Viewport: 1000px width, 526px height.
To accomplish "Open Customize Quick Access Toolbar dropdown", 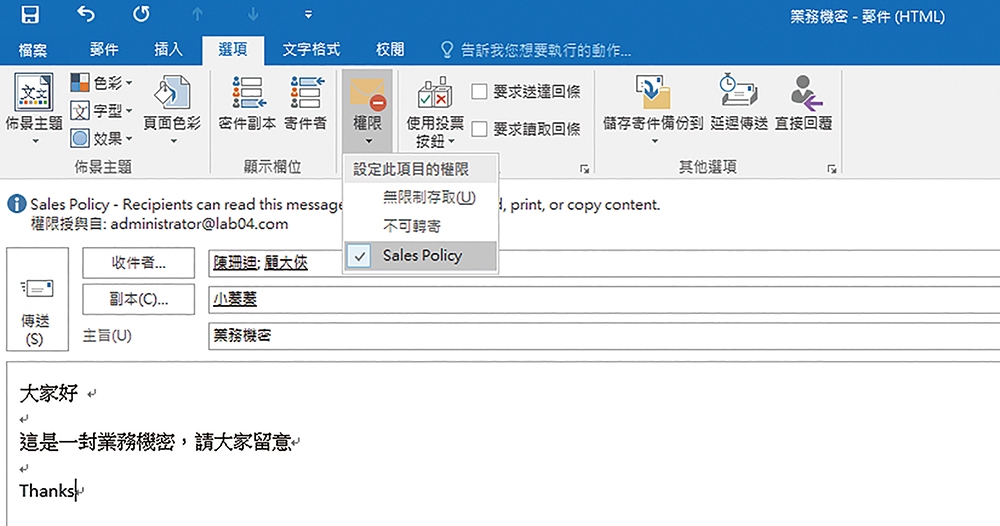I will (x=308, y=15).
